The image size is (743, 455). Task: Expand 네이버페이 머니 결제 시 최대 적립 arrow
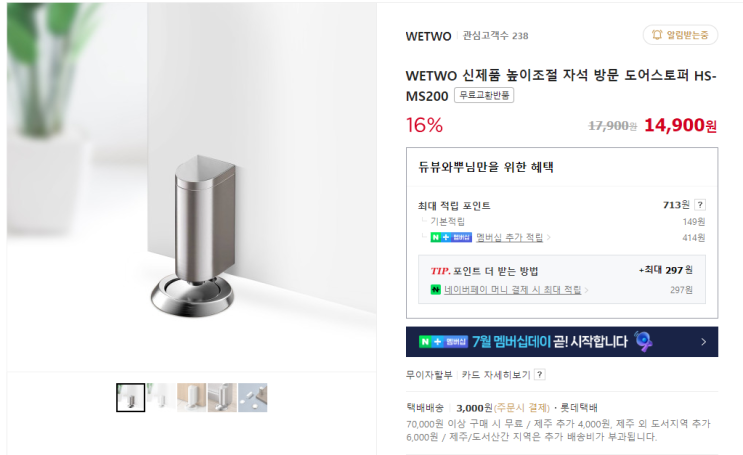pyautogui.click(x=586, y=290)
